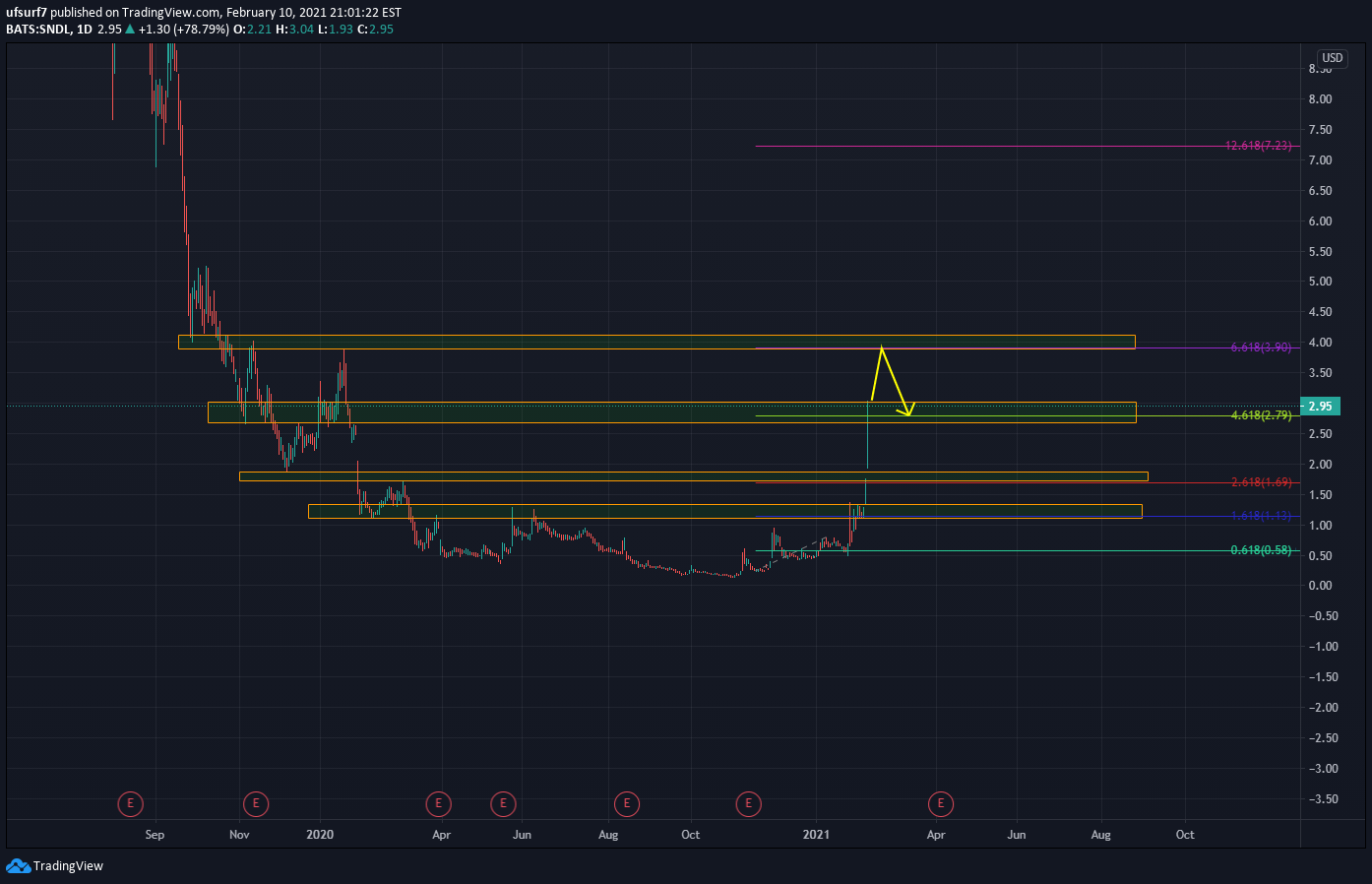This screenshot has width=1372, height=884.
Task: Click the Sep time axis label
Action: (x=155, y=835)
